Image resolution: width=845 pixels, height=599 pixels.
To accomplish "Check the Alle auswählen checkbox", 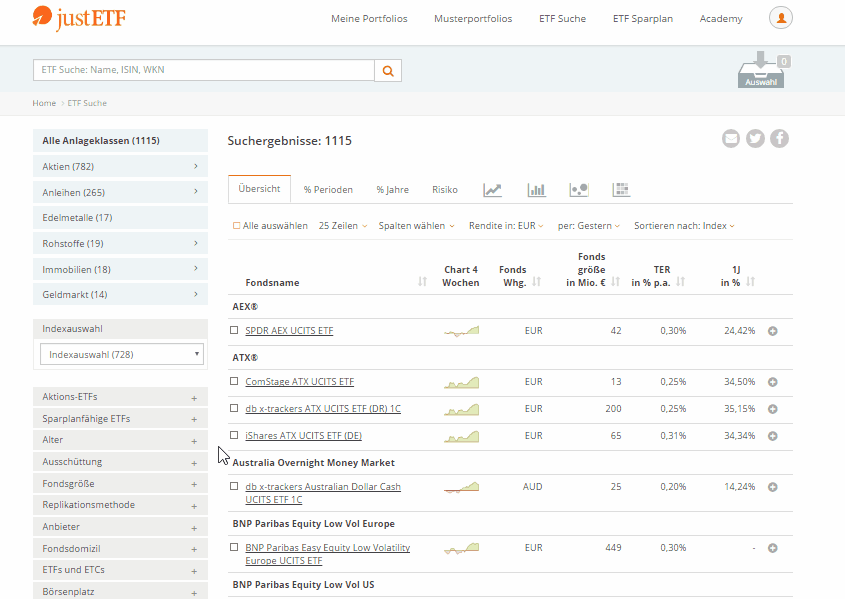I will point(237,226).
